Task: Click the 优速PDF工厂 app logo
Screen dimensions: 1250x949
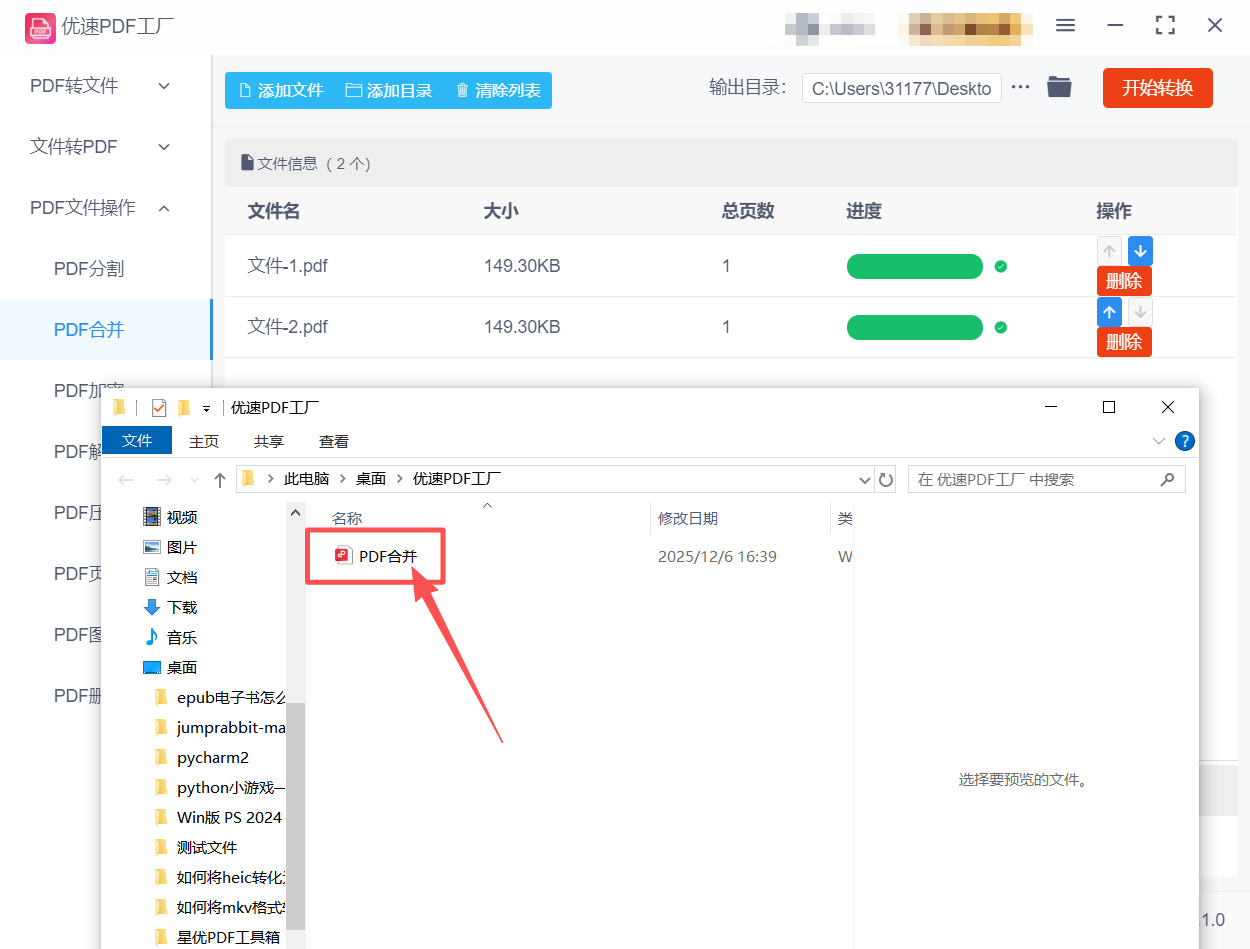Action: click(x=40, y=28)
